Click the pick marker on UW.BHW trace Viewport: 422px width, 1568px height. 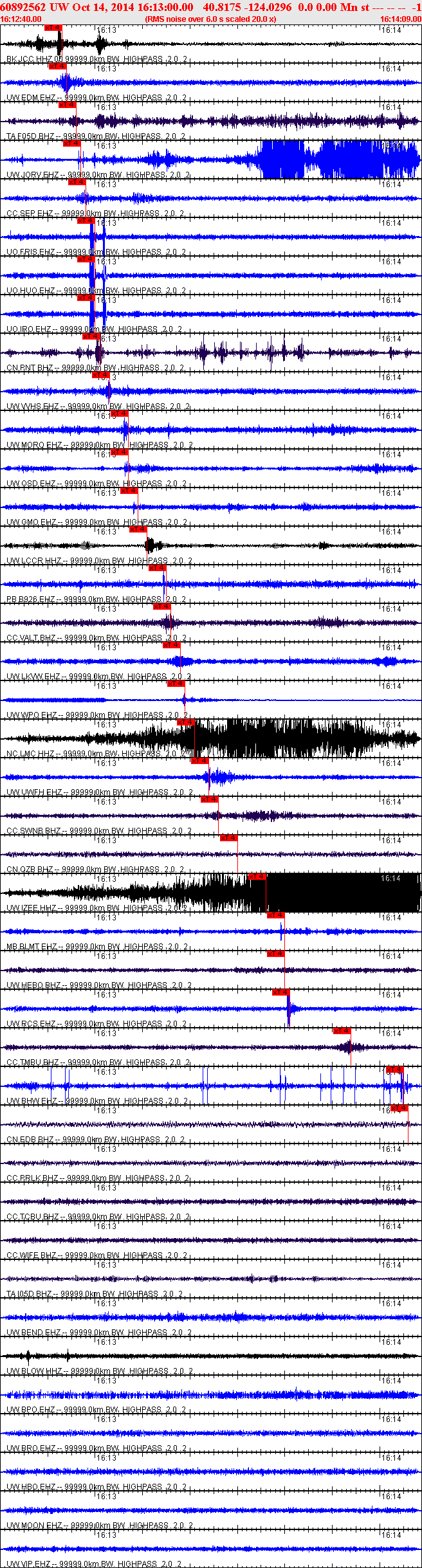pos(395,1070)
